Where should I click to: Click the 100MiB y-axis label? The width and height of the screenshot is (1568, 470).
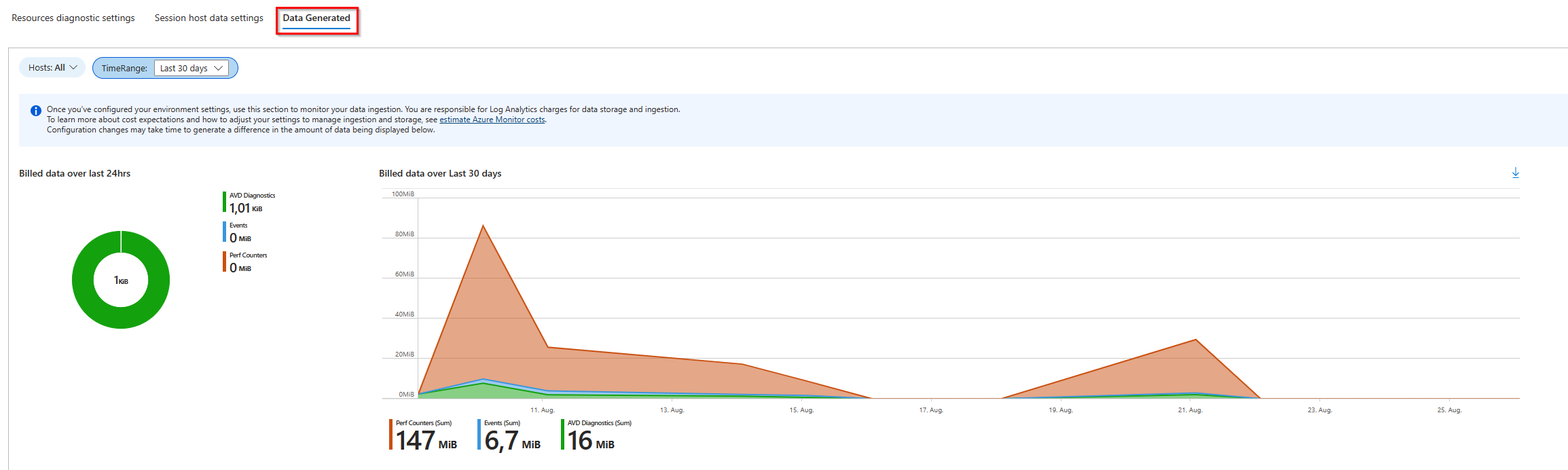pos(403,194)
